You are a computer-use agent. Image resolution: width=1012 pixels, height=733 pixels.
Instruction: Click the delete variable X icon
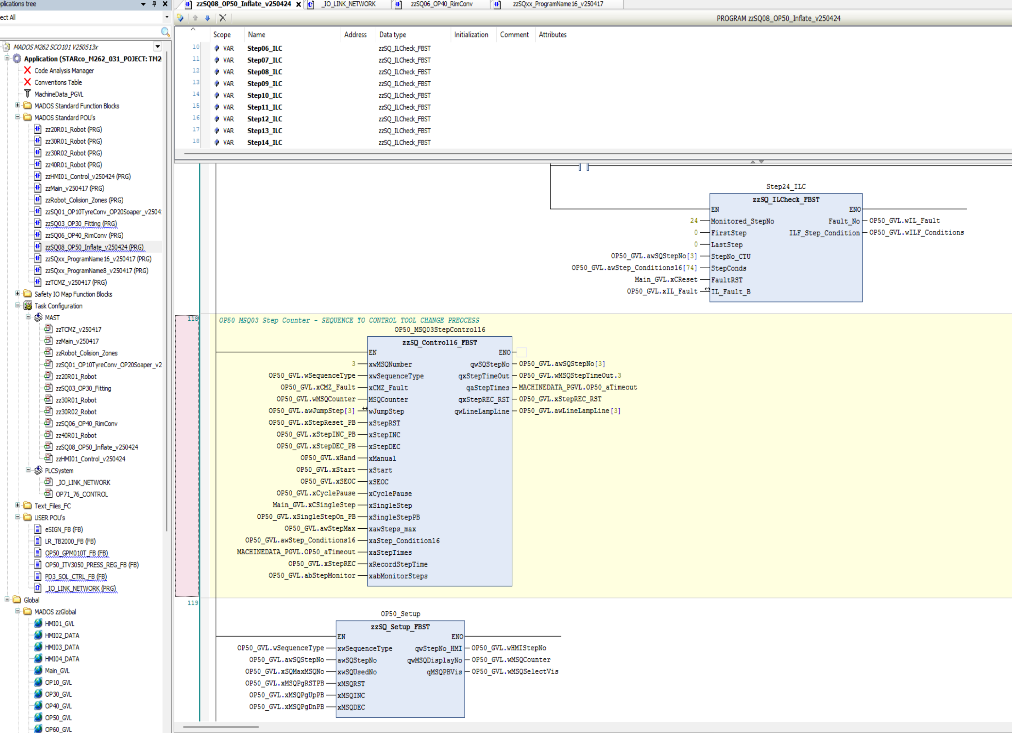[x=222, y=18]
